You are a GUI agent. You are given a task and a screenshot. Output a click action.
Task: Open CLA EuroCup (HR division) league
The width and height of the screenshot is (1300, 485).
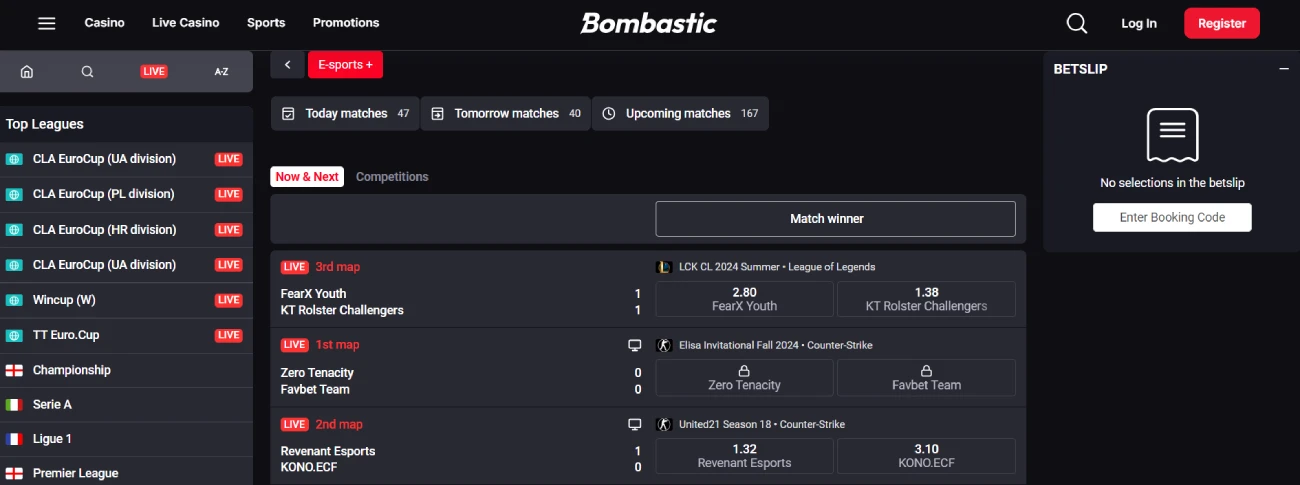[126, 229]
